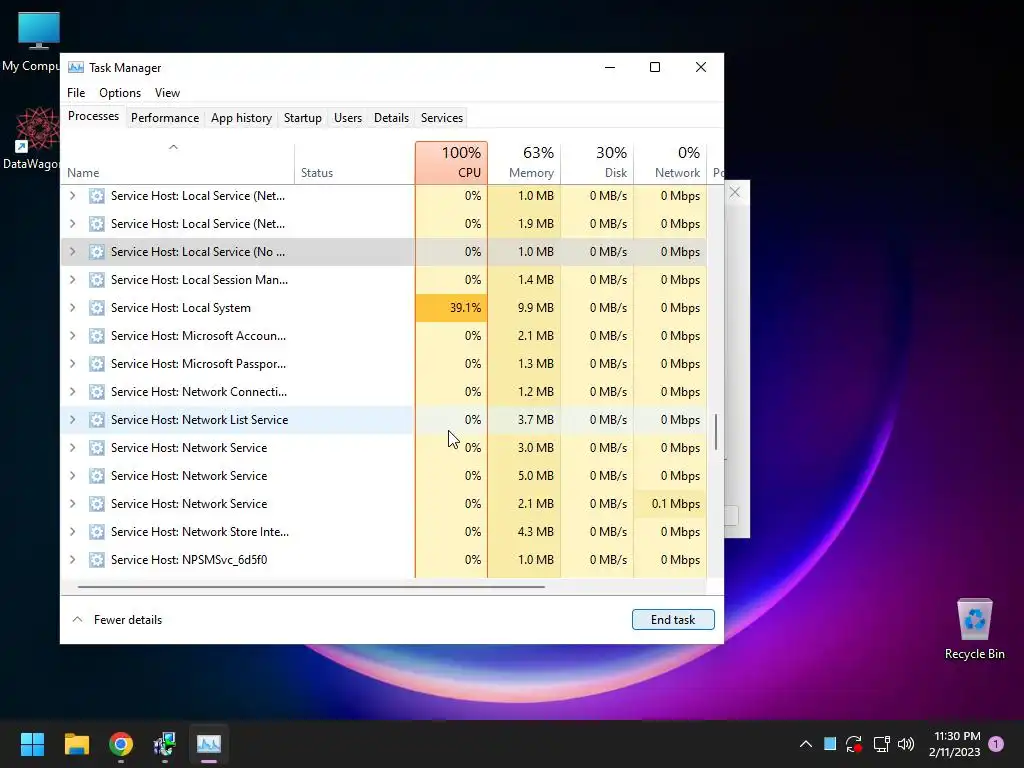Expand Service Host: Network List Service
Viewport: 1024px width, 768px height.
(x=72, y=420)
